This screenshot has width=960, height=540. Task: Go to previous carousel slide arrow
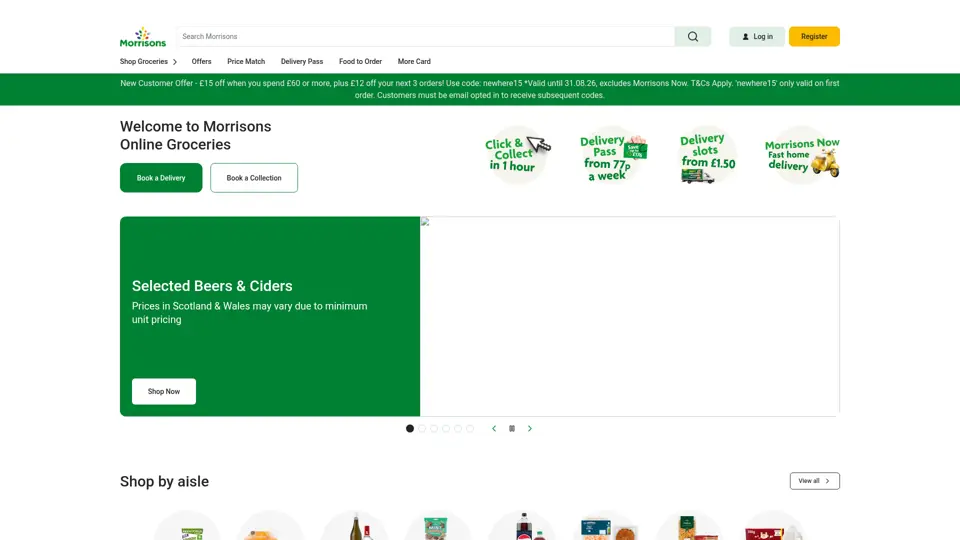(494, 429)
